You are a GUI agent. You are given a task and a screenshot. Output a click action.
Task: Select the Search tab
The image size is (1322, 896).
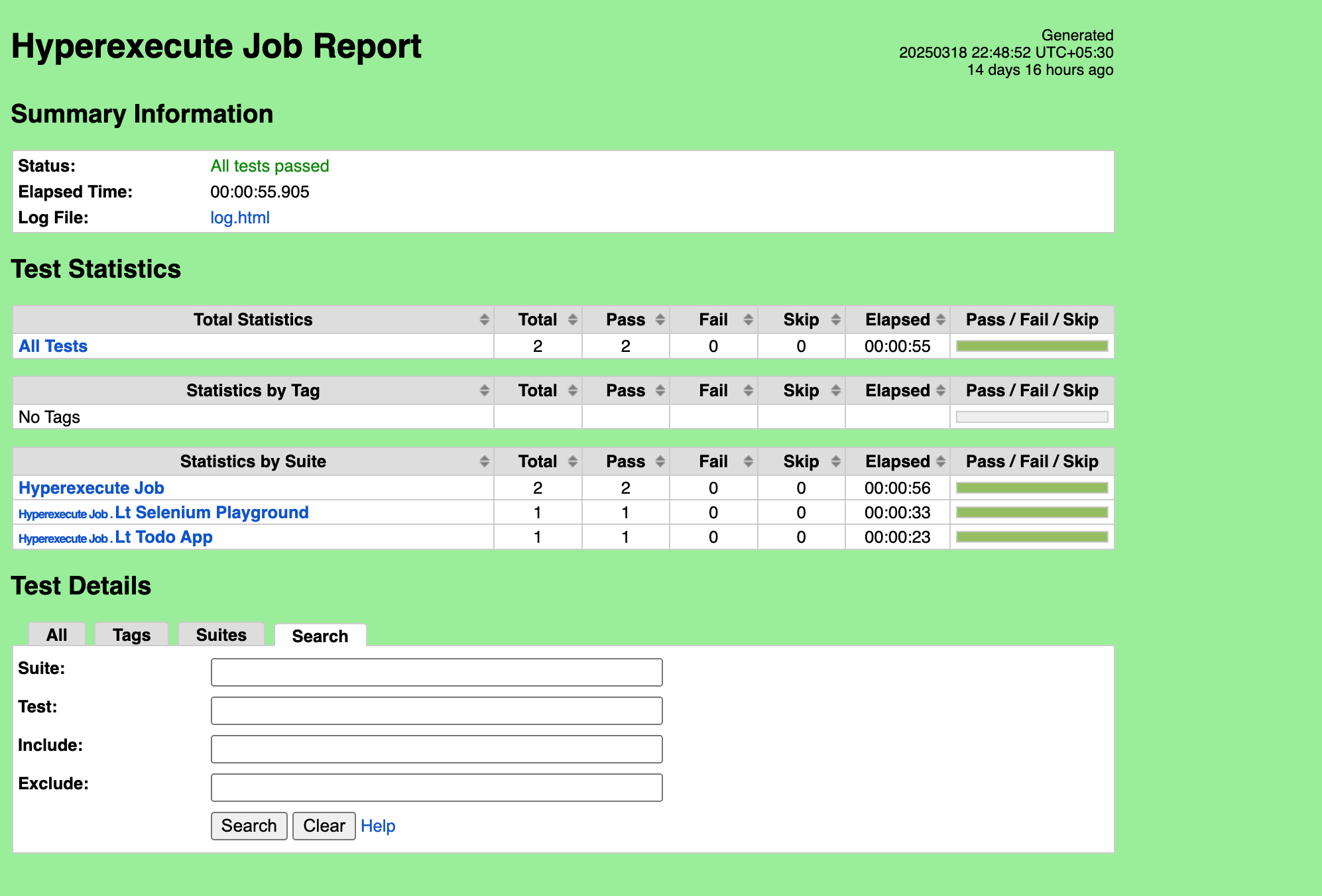click(x=320, y=636)
